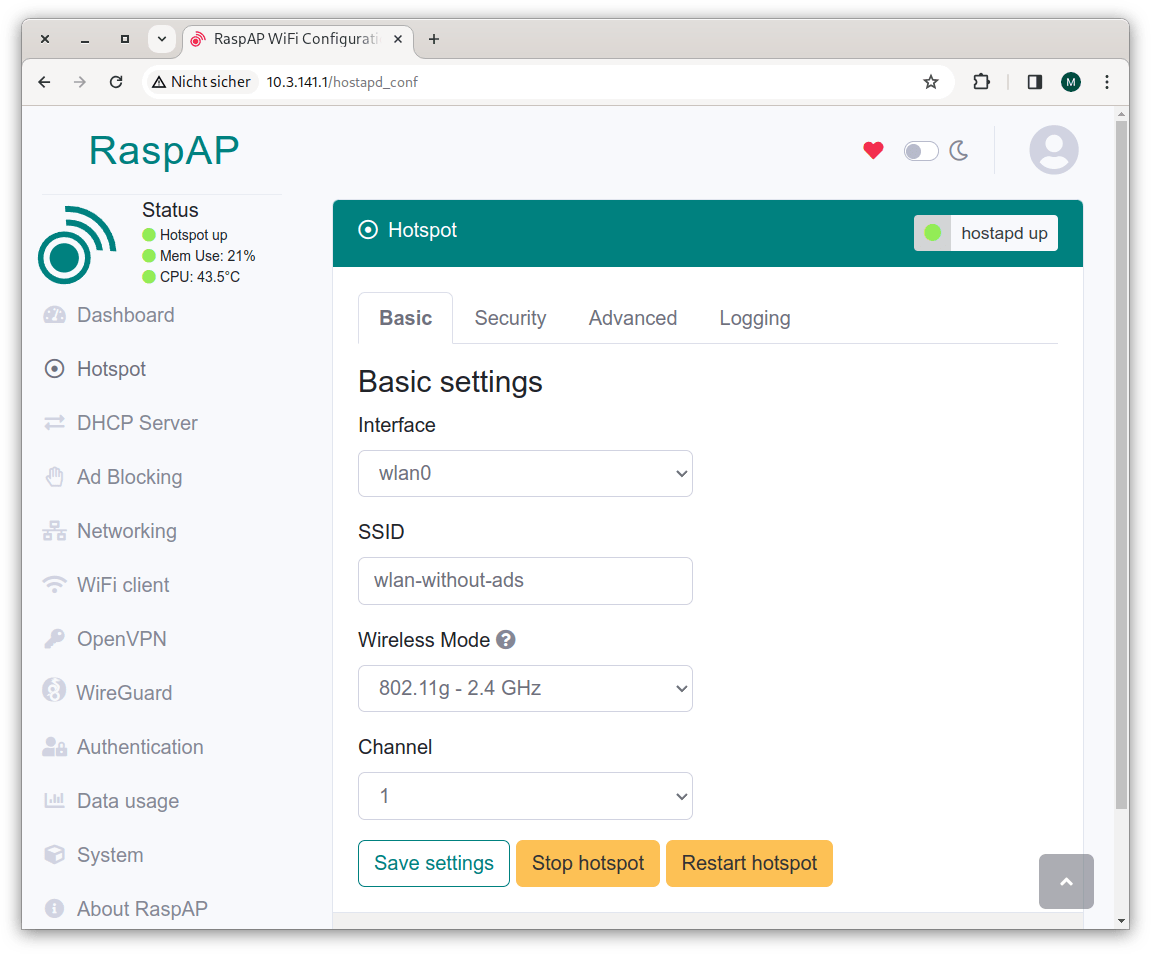Bookmark this page with star icon
Viewport: 1151px width, 954px height.
(x=931, y=82)
